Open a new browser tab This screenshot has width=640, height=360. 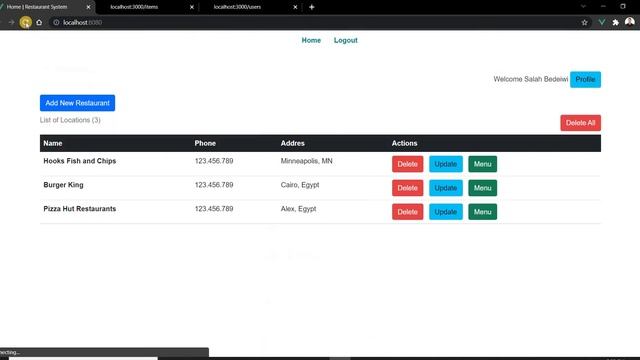(311, 7)
